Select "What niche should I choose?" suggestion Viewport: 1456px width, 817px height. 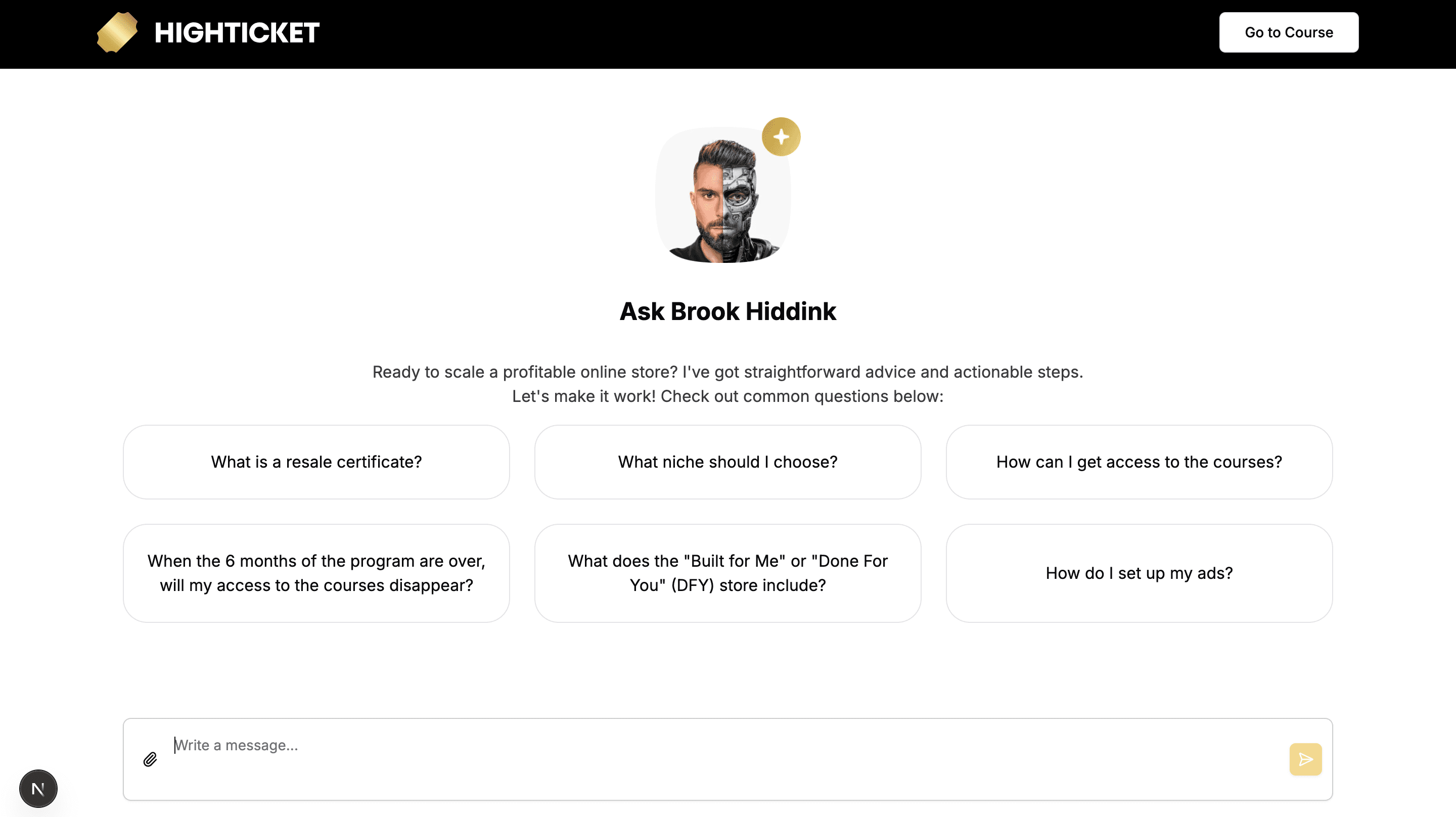click(x=727, y=462)
